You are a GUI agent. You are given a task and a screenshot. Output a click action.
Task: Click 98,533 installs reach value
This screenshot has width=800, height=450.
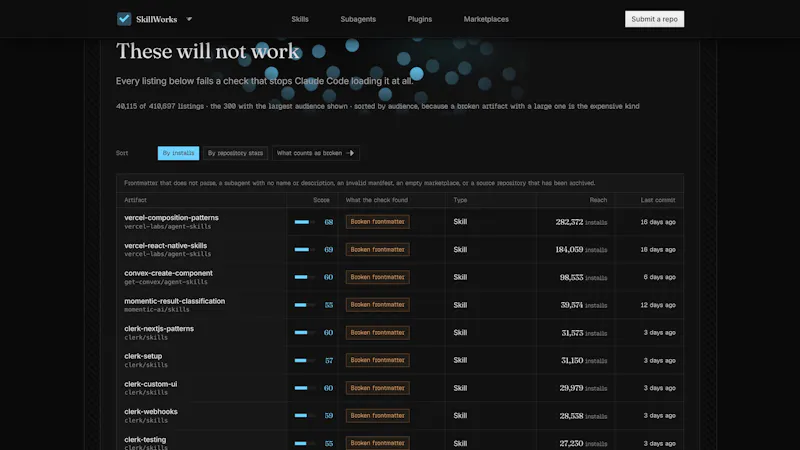(x=583, y=277)
